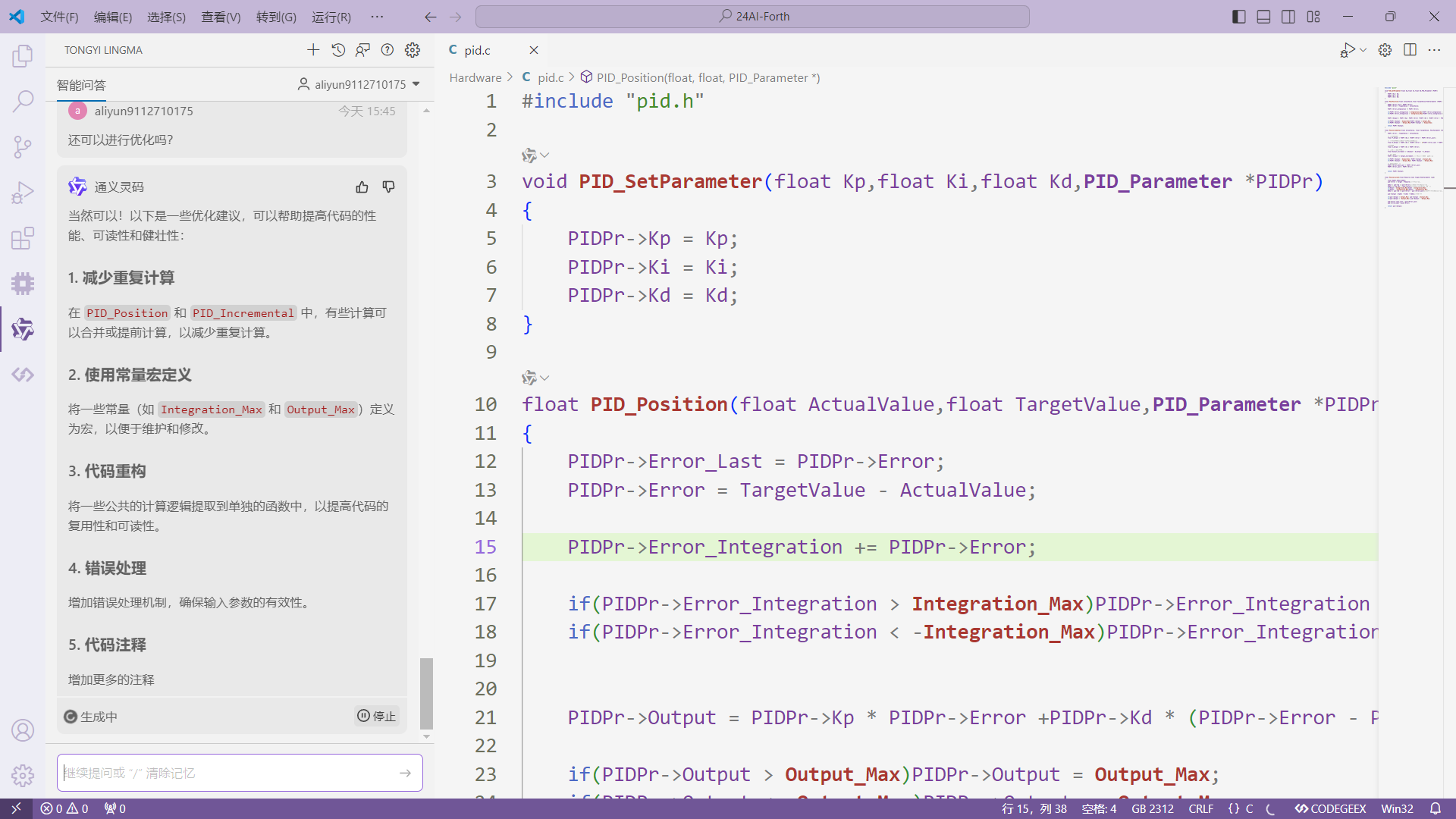Go forward in editor navigation history

pyautogui.click(x=456, y=17)
